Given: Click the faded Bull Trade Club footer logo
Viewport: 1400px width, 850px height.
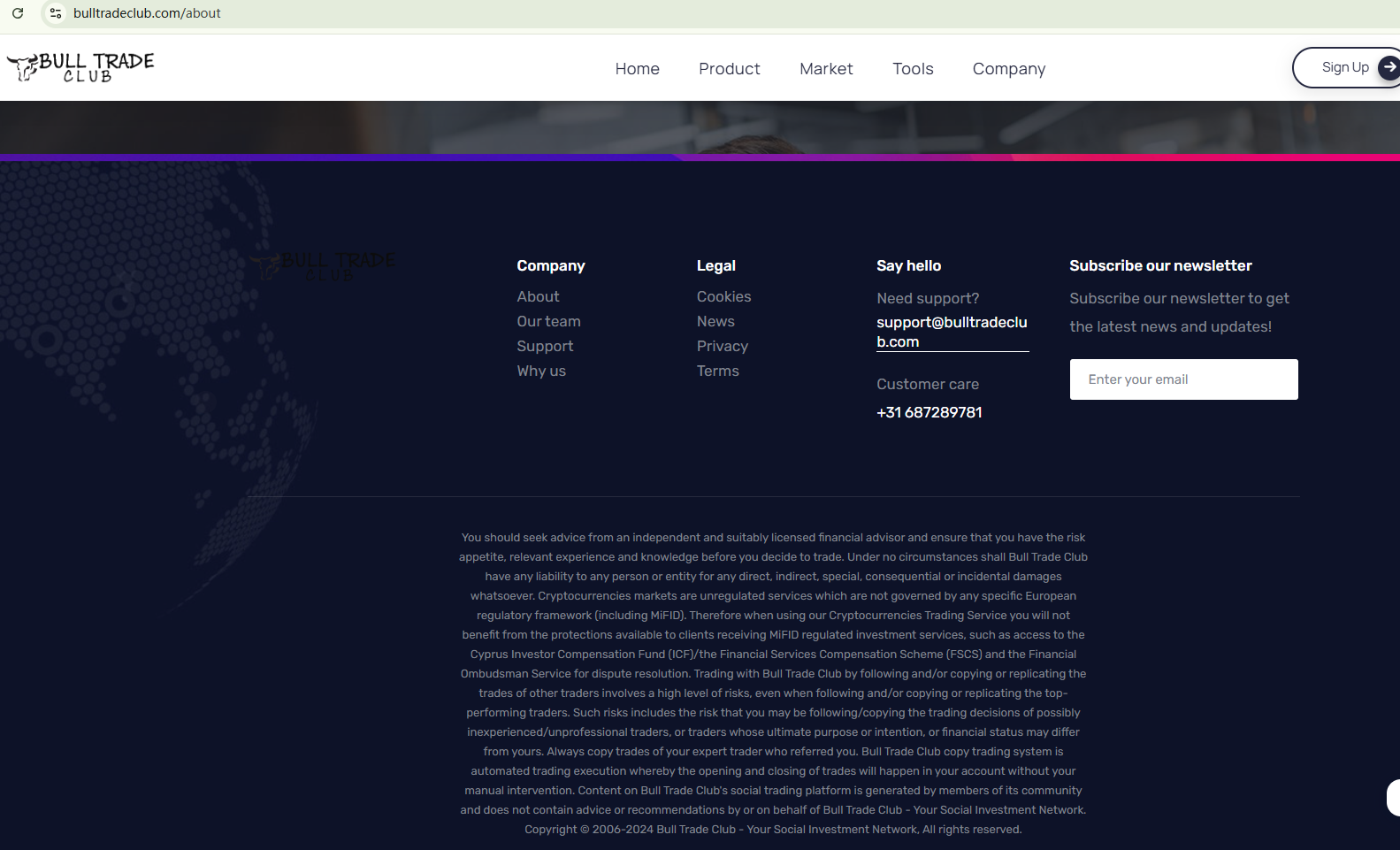Looking at the screenshot, I should point(323,266).
